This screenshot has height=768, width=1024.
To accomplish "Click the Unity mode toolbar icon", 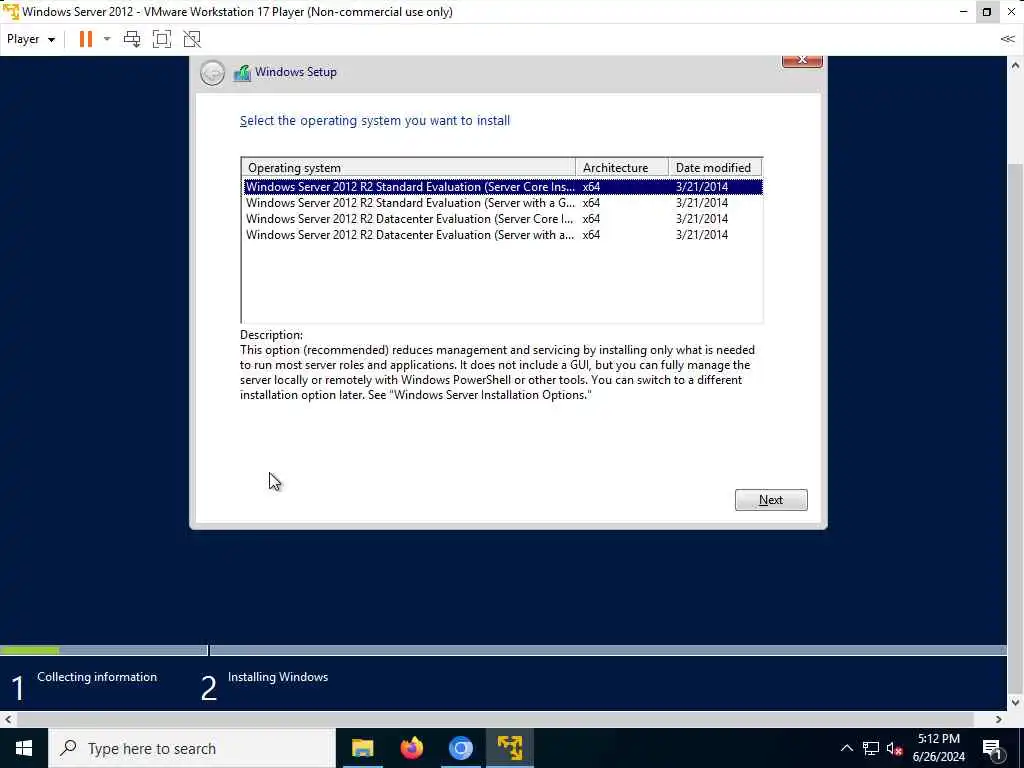I will 192,39.
